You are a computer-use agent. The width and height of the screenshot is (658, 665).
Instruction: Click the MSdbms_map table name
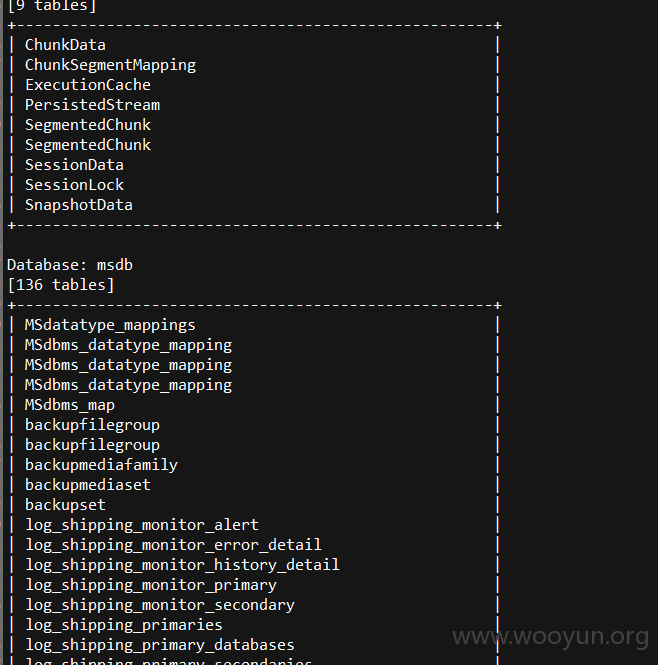click(70, 405)
